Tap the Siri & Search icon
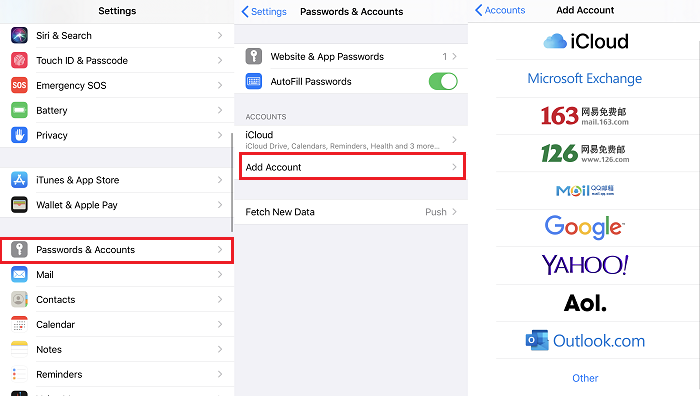 coord(19,35)
